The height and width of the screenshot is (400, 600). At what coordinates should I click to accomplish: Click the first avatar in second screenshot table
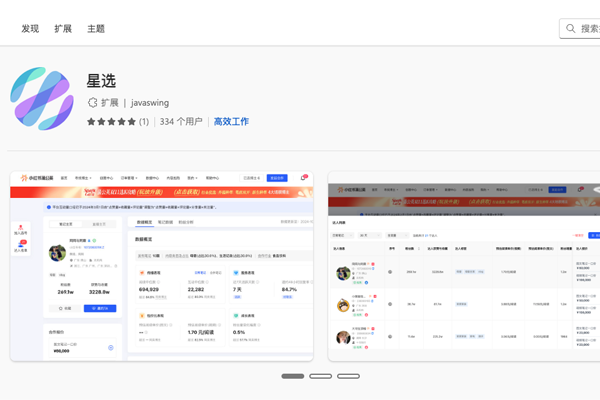pos(343,273)
